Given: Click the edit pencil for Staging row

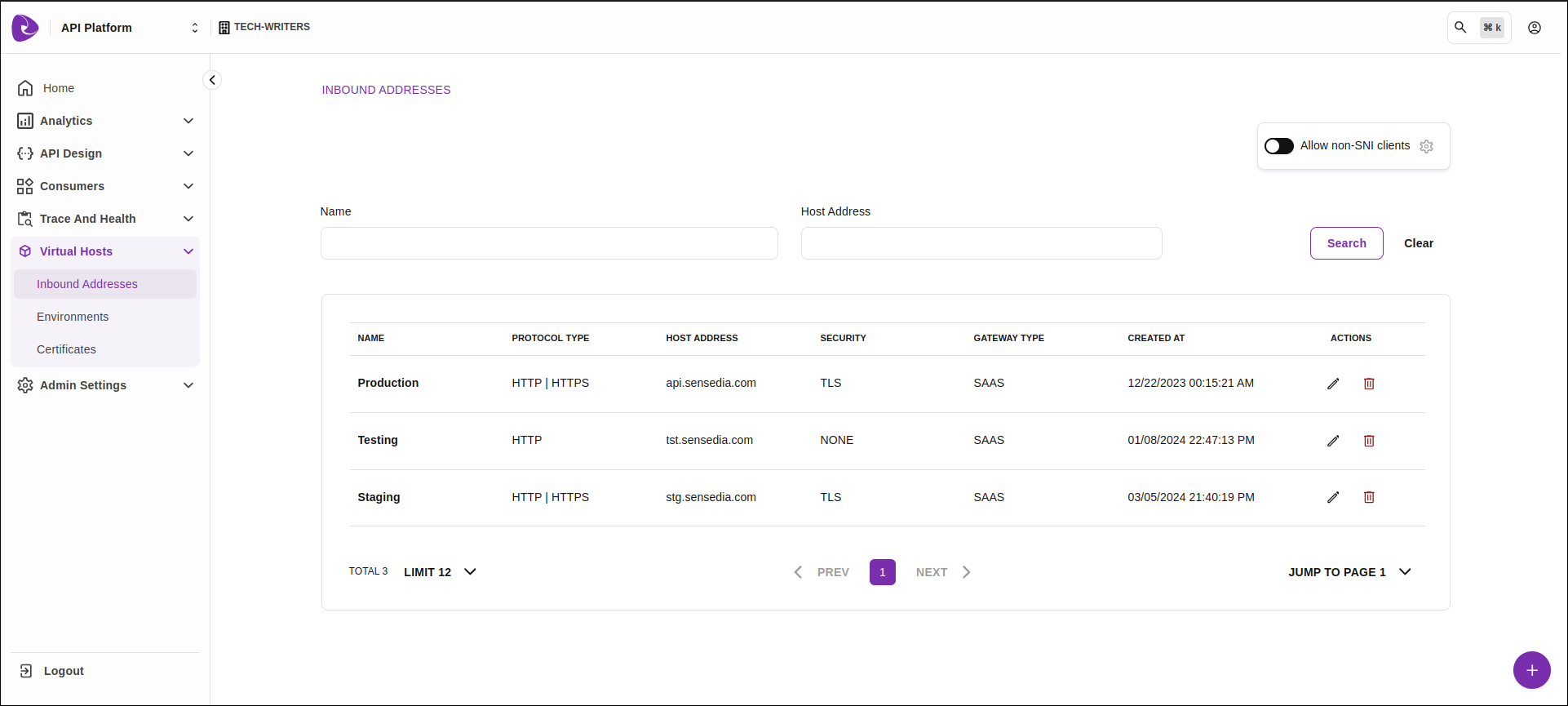Looking at the screenshot, I should [x=1333, y=497].
